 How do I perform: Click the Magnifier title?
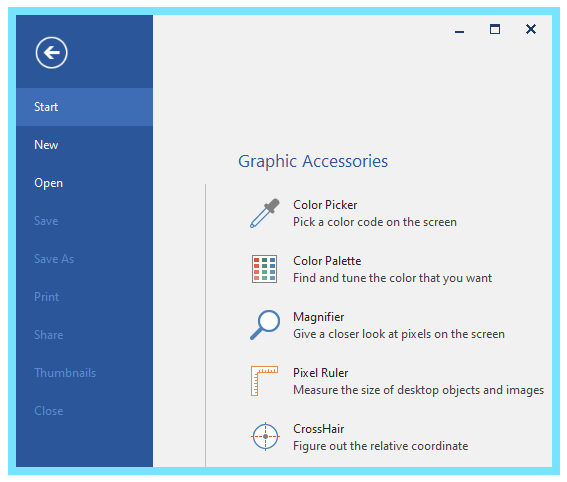[x=318, y=317]
